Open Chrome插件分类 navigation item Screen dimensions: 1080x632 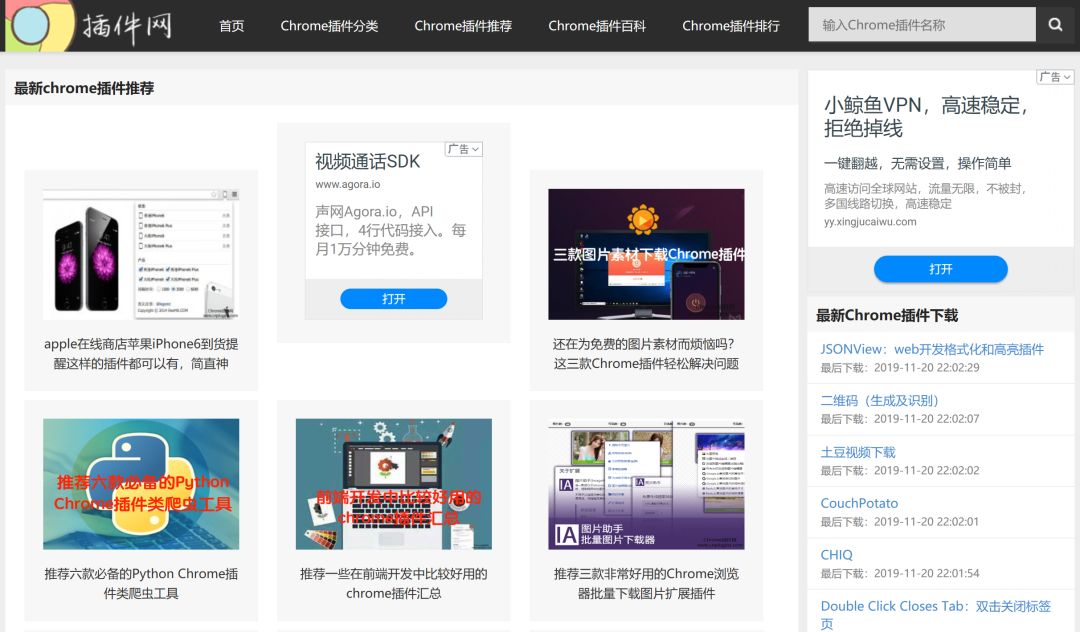329,26
